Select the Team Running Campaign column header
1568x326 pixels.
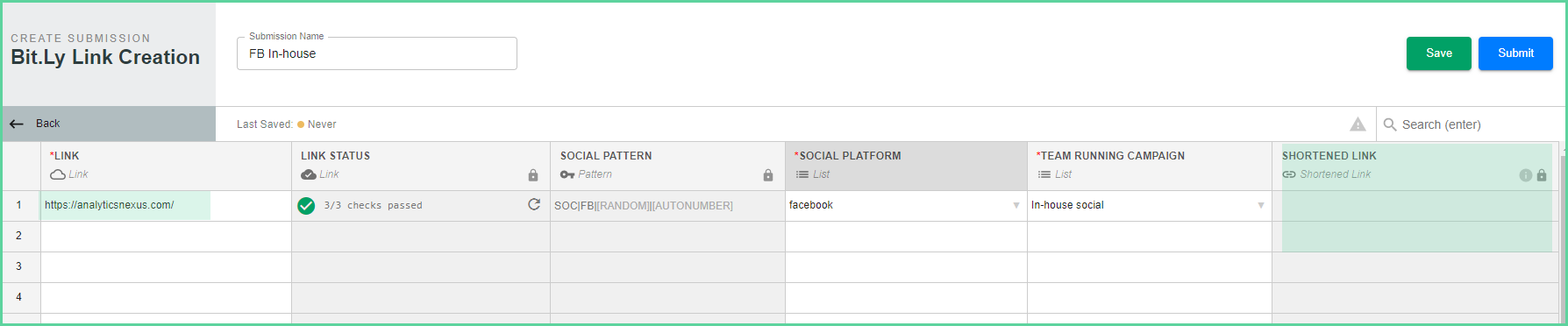(x=1150, y=166)
